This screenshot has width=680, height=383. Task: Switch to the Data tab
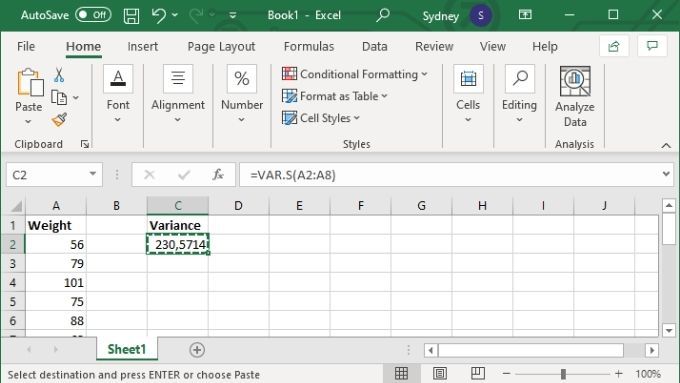(375, 46)
